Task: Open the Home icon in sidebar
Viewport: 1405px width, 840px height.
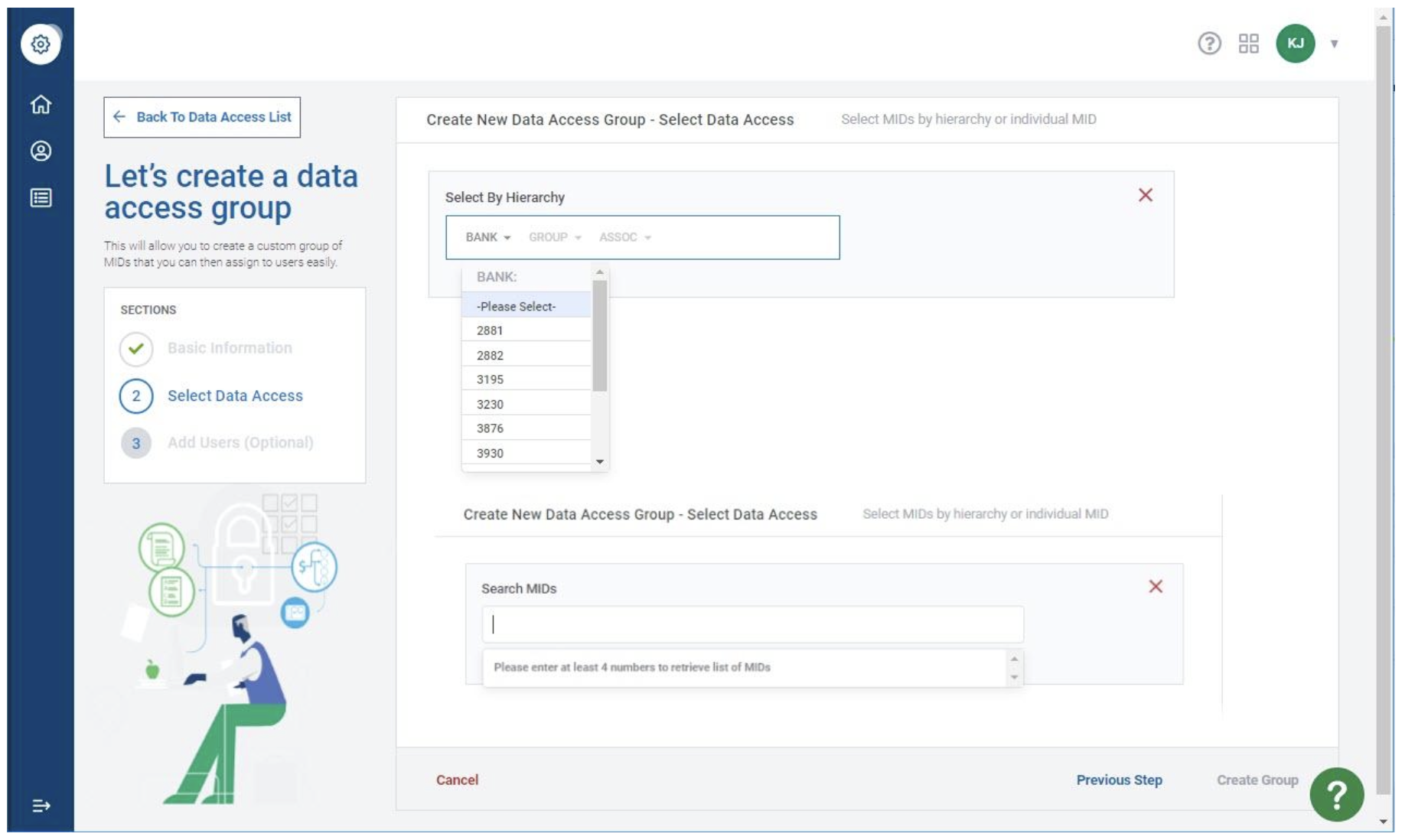Action: pyautogui.click(x=41, y=104)
